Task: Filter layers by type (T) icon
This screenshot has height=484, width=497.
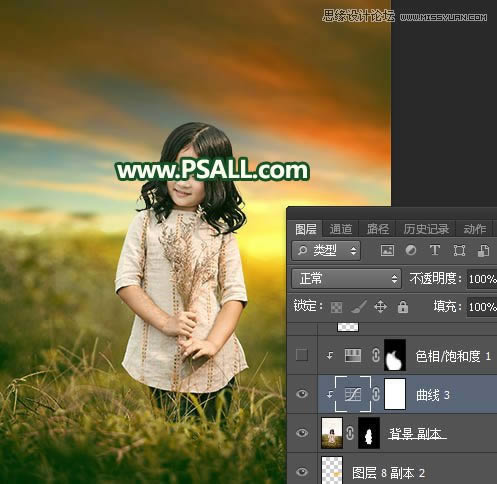Action: point(435,250)
